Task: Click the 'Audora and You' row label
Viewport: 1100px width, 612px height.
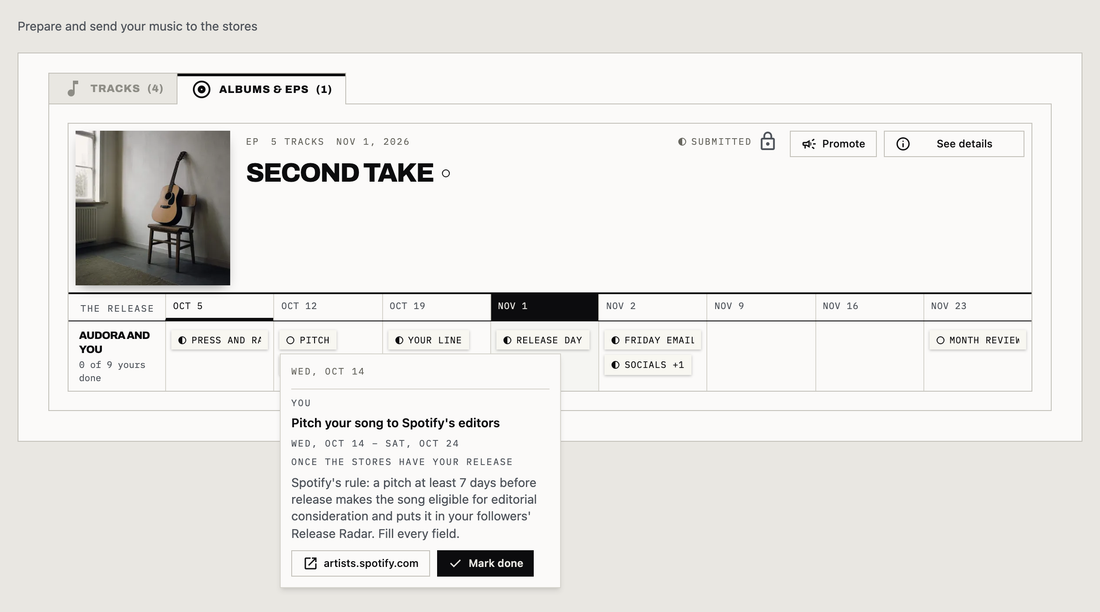Action: 114,342
